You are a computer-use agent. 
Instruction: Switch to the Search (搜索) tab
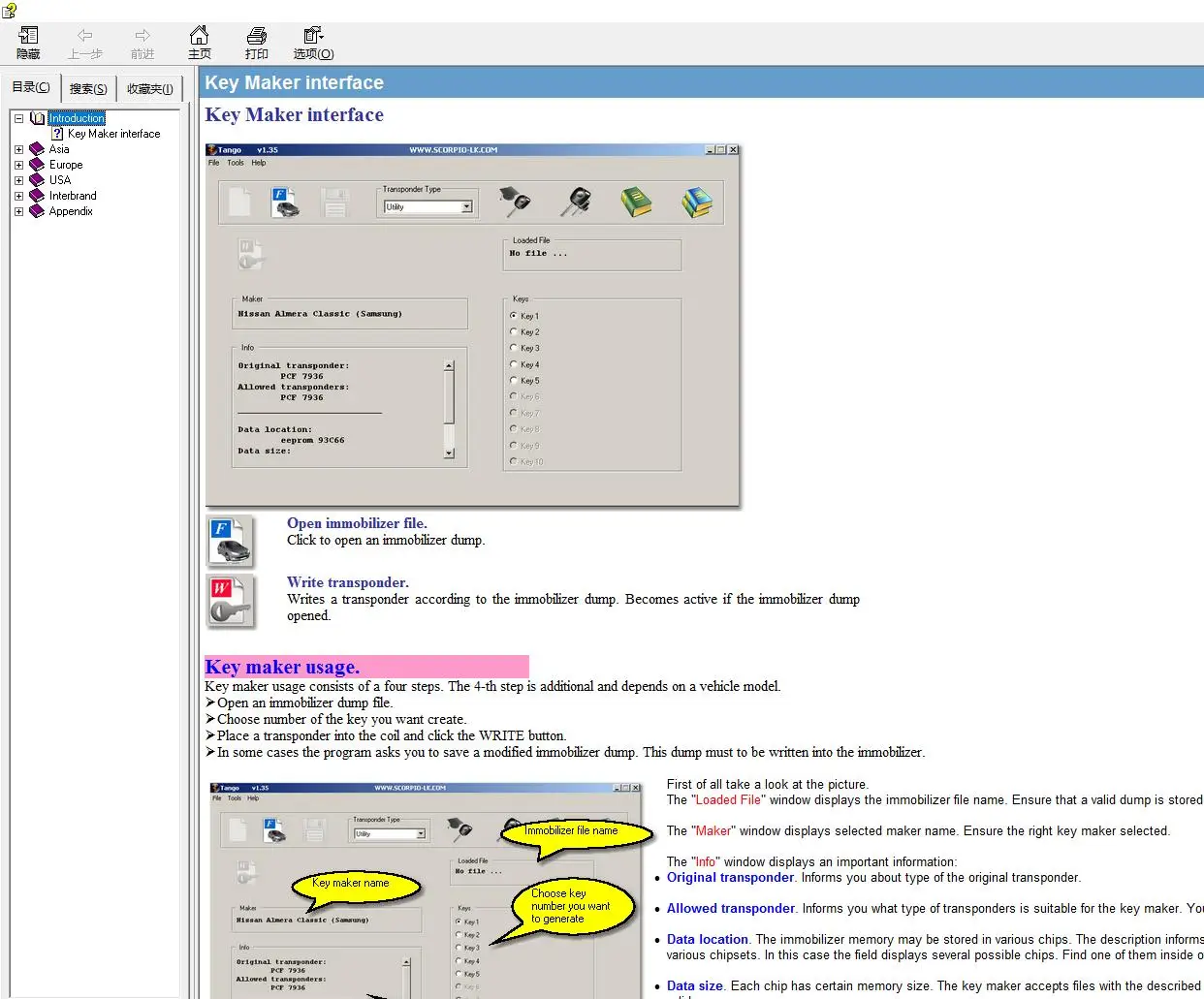pos(88,89)
